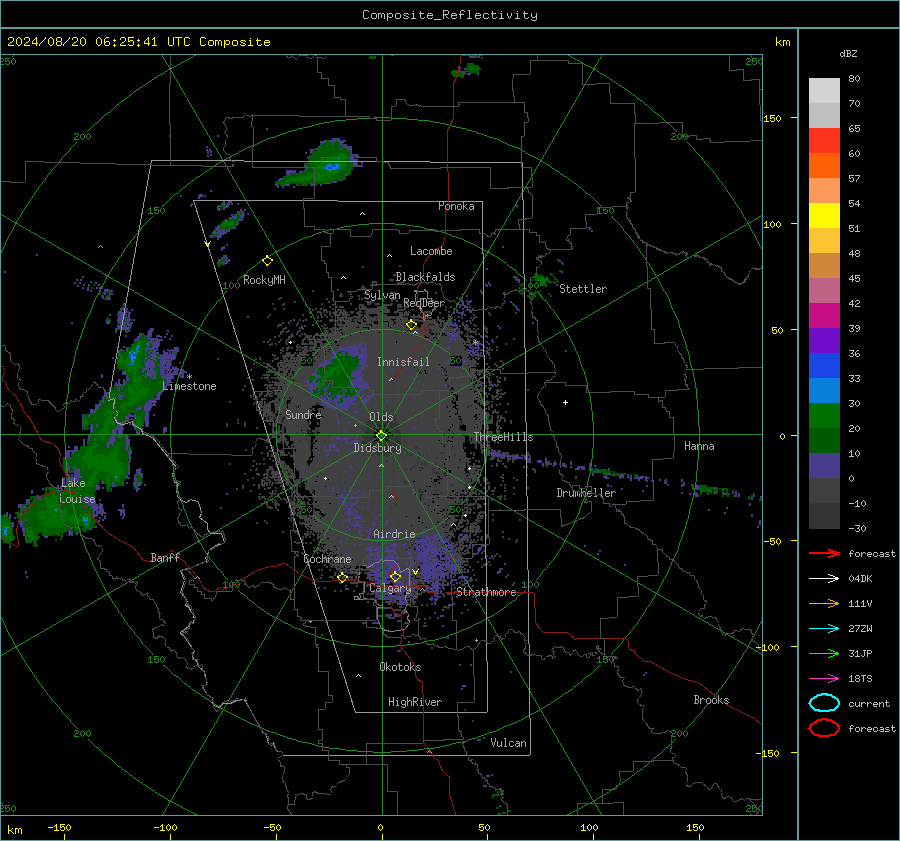Select the yellow radar-center marker above Didsbury
Image resolution: width=900 pixels, height=841 pixels.
coord(382,435)
